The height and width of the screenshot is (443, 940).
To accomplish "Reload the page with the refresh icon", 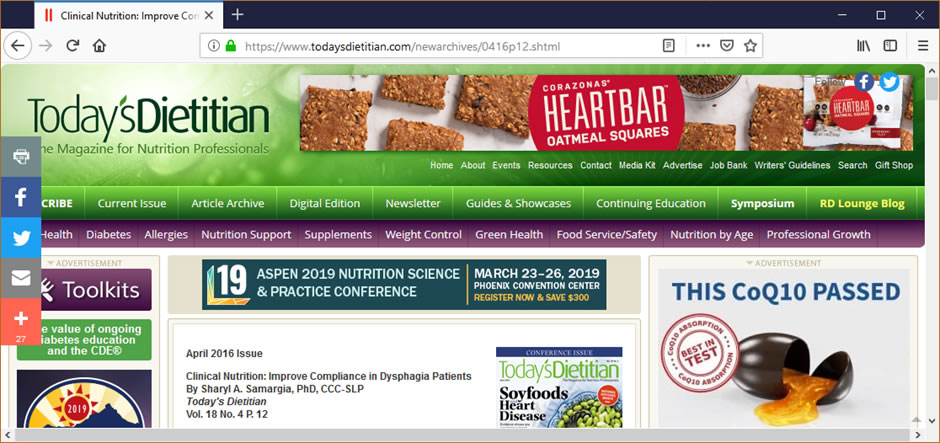I will [x=73, y=46].
